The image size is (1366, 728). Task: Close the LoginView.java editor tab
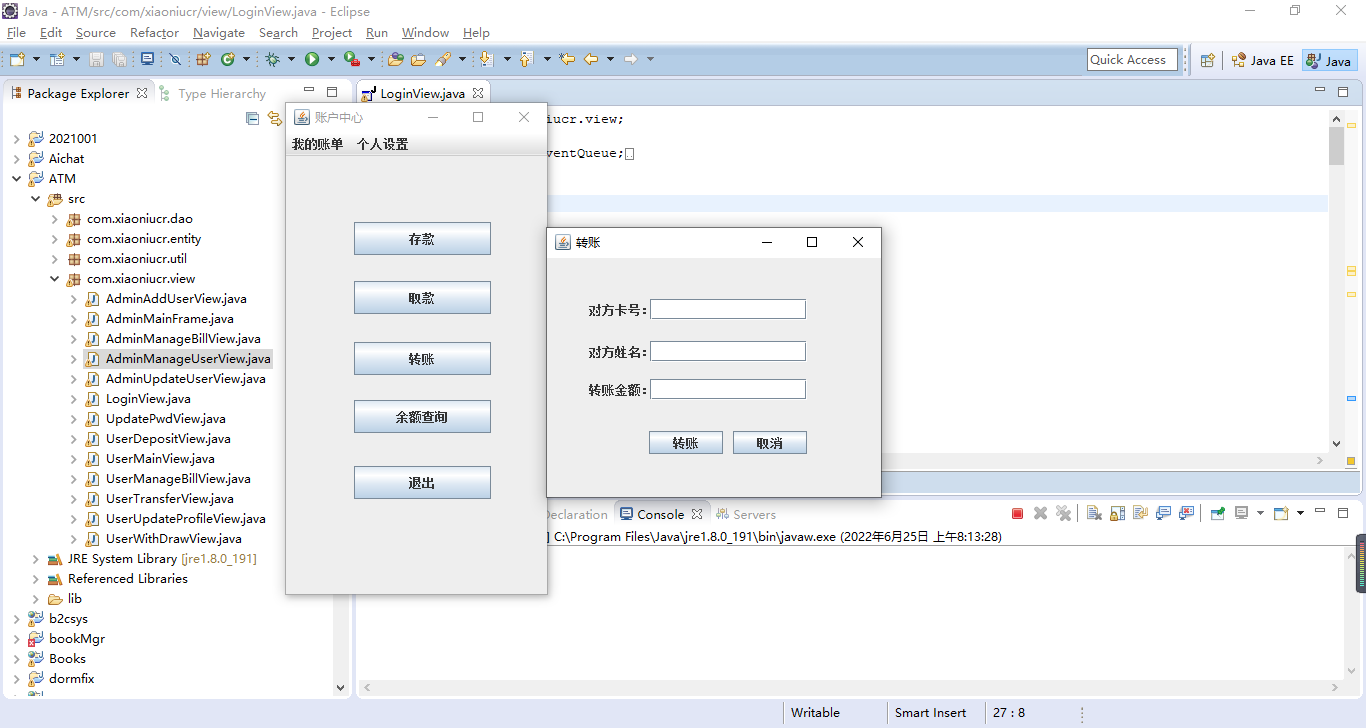478,93
